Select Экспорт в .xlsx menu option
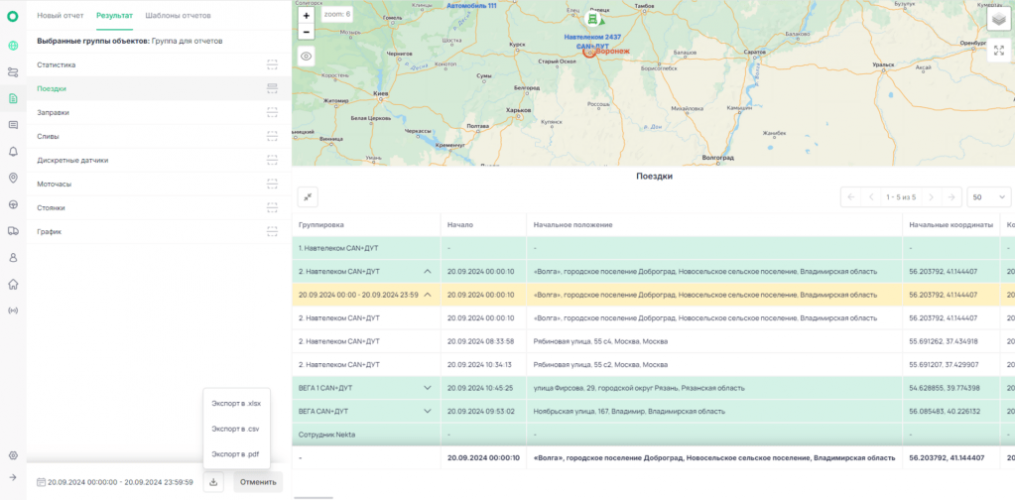 236,403
